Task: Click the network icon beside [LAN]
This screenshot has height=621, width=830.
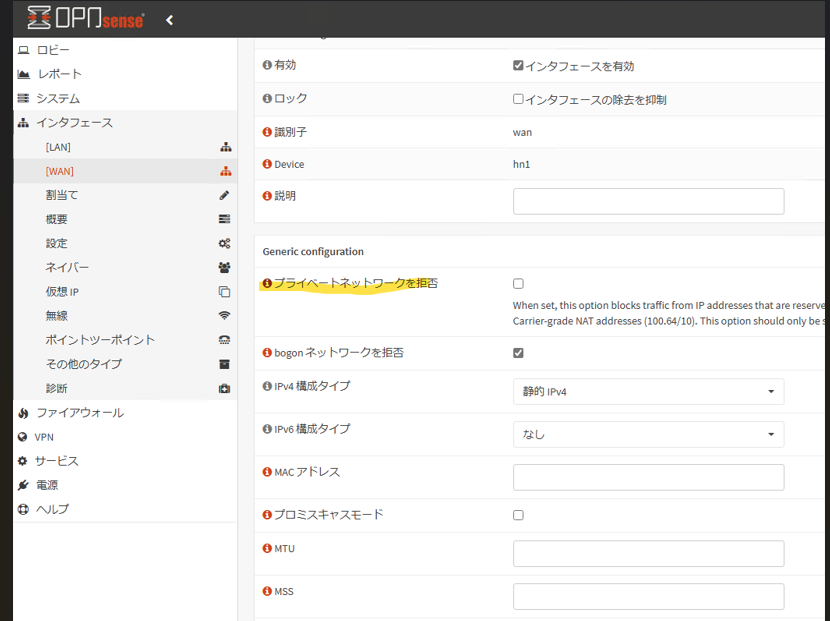Action: [225, 147]
